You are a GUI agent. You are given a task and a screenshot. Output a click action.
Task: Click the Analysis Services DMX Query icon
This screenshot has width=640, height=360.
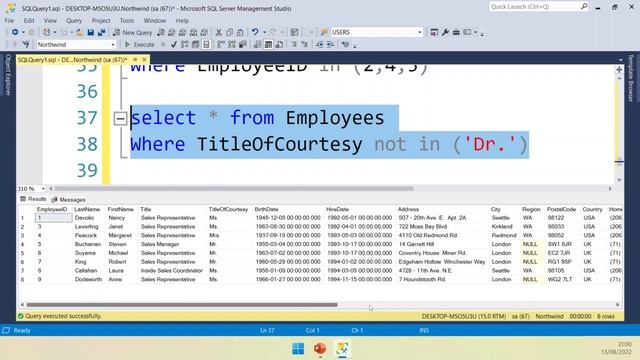182,32
